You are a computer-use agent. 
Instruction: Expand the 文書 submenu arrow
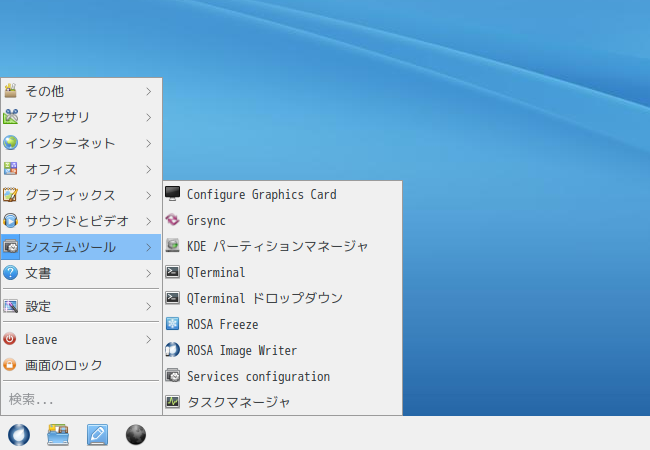point(149,273)
